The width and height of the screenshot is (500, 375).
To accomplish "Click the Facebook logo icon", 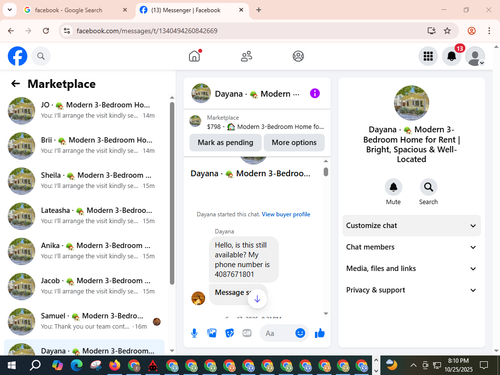I will [x=17, y=56].
